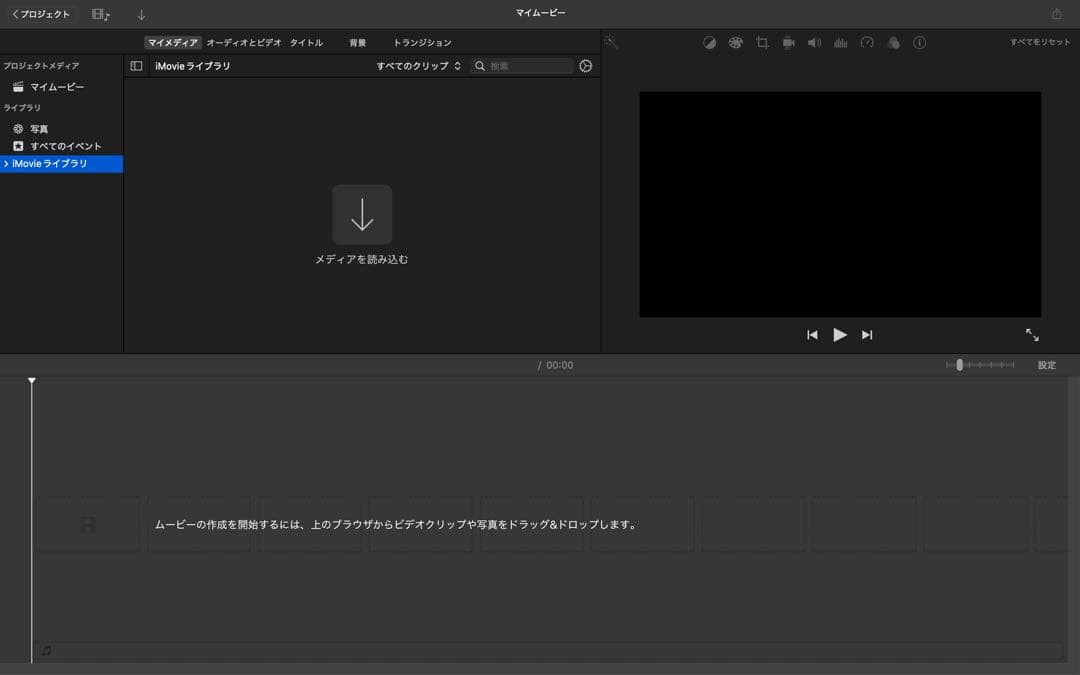
Task: Show clip information with the info icon
Action: 920,43
